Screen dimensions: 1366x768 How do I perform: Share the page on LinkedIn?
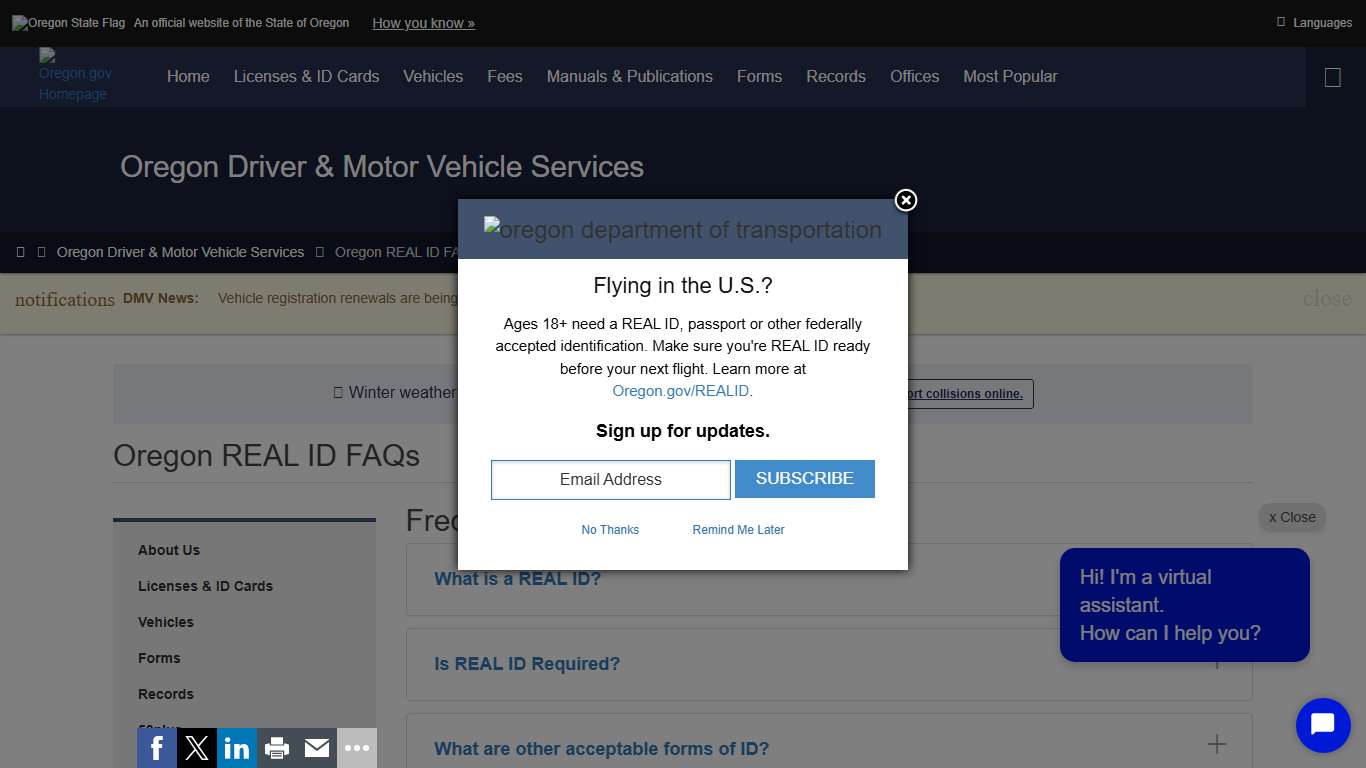click(237, 747)
